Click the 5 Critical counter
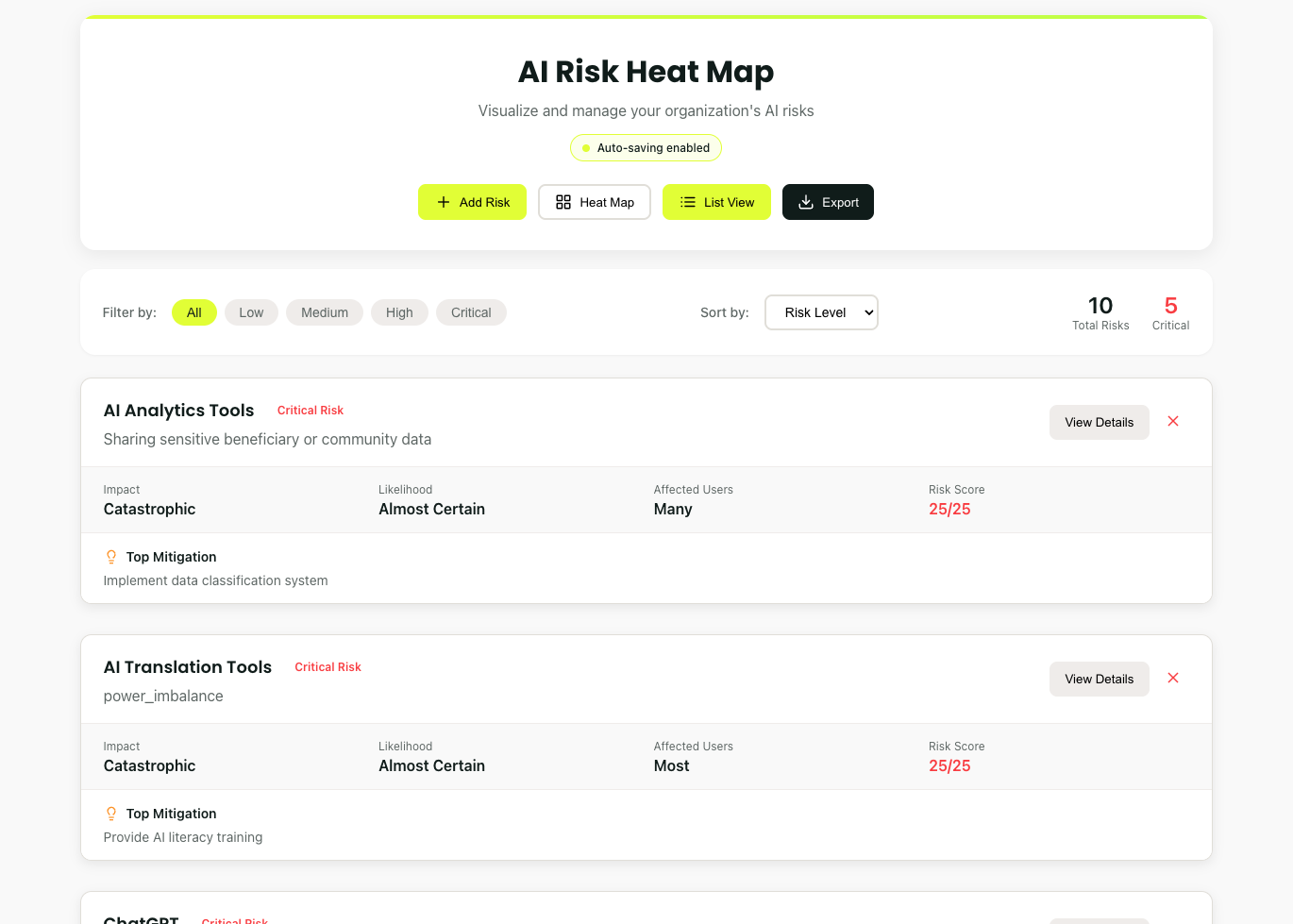The width and height of the screenshot is (1293, 924). click(x=1170, y=312)
